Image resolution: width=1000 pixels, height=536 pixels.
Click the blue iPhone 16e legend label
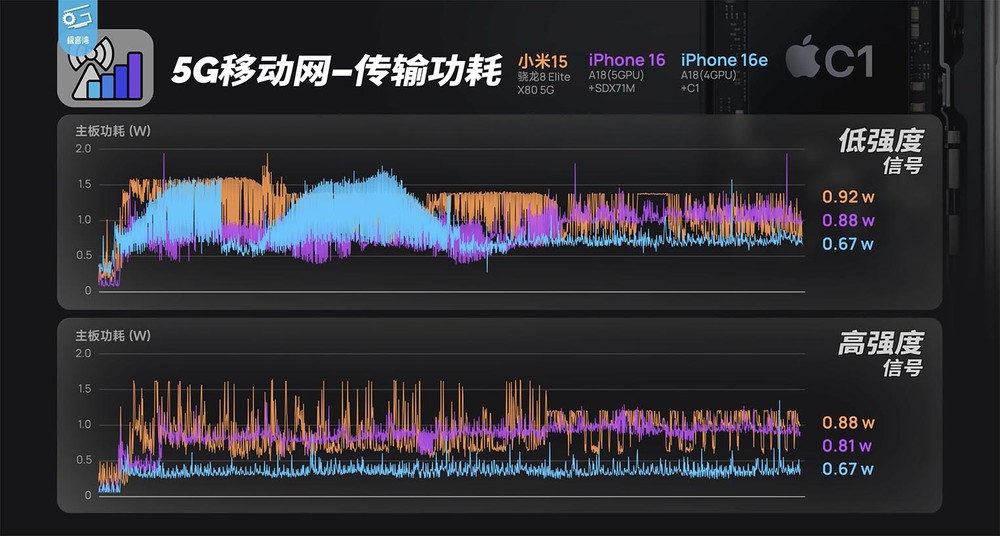(x=724, y=61)
